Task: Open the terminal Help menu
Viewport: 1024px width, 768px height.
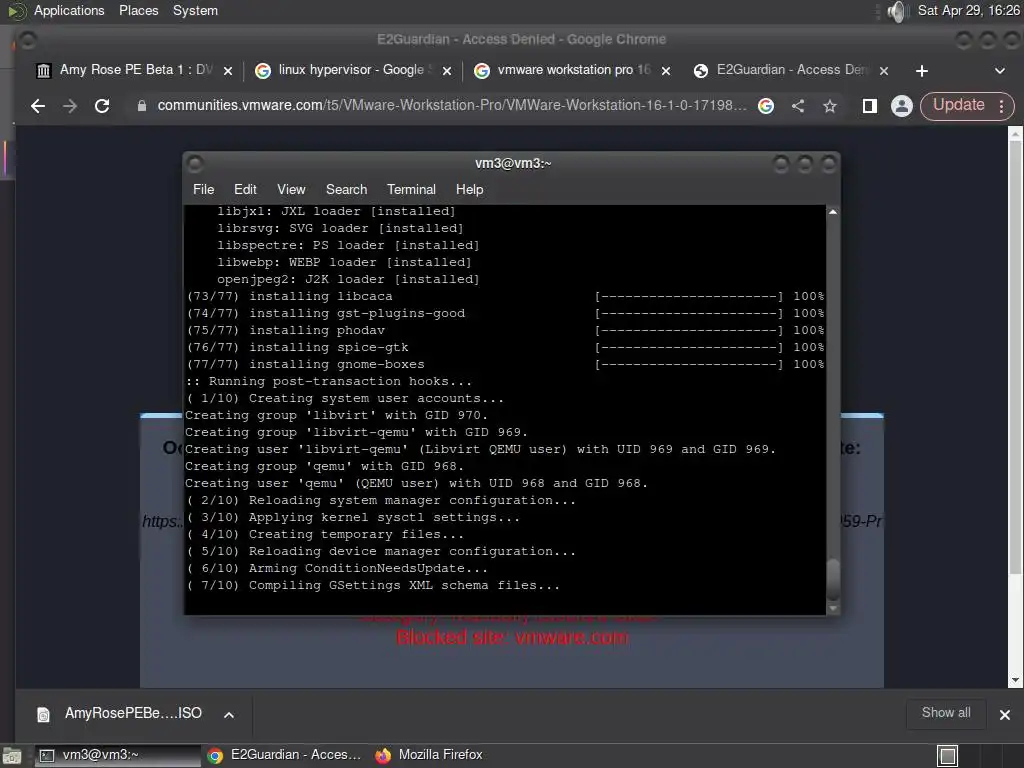Action: [469, 189]
